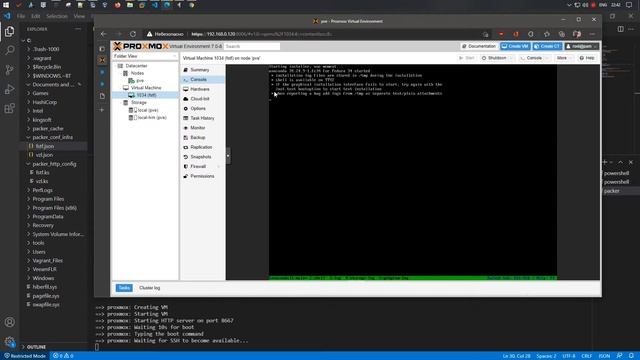The width and height of the screenshot is (640, 360).
Task: Open the Run and Debug view icon
Action: tap(9, 89)
